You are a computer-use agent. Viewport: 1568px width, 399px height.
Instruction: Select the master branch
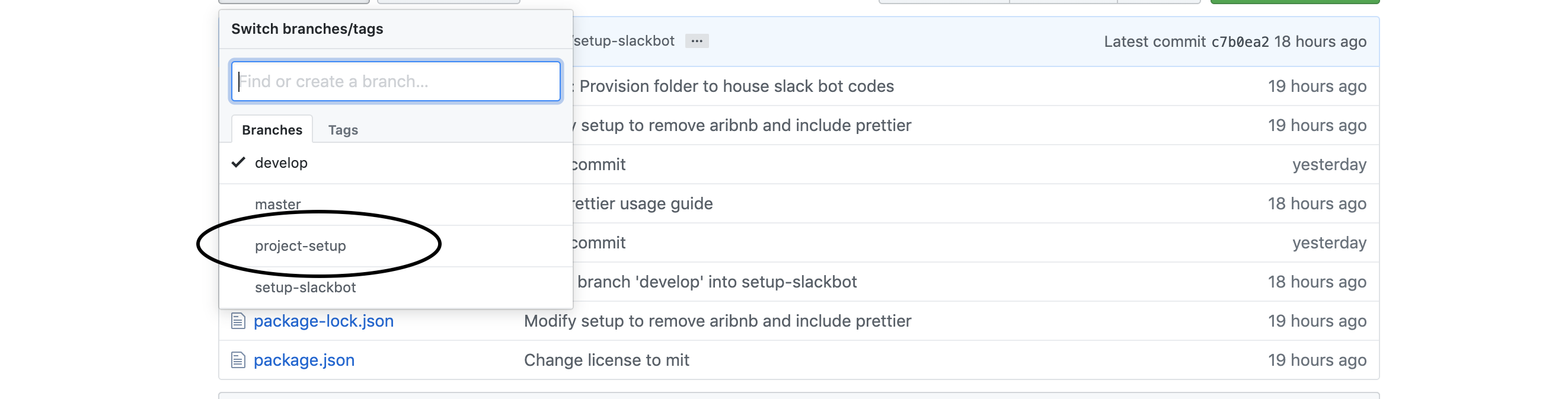coord(277,204)
